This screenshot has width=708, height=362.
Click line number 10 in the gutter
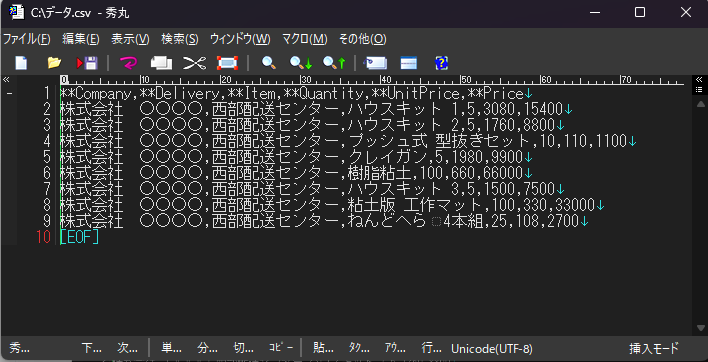[43, 237]
